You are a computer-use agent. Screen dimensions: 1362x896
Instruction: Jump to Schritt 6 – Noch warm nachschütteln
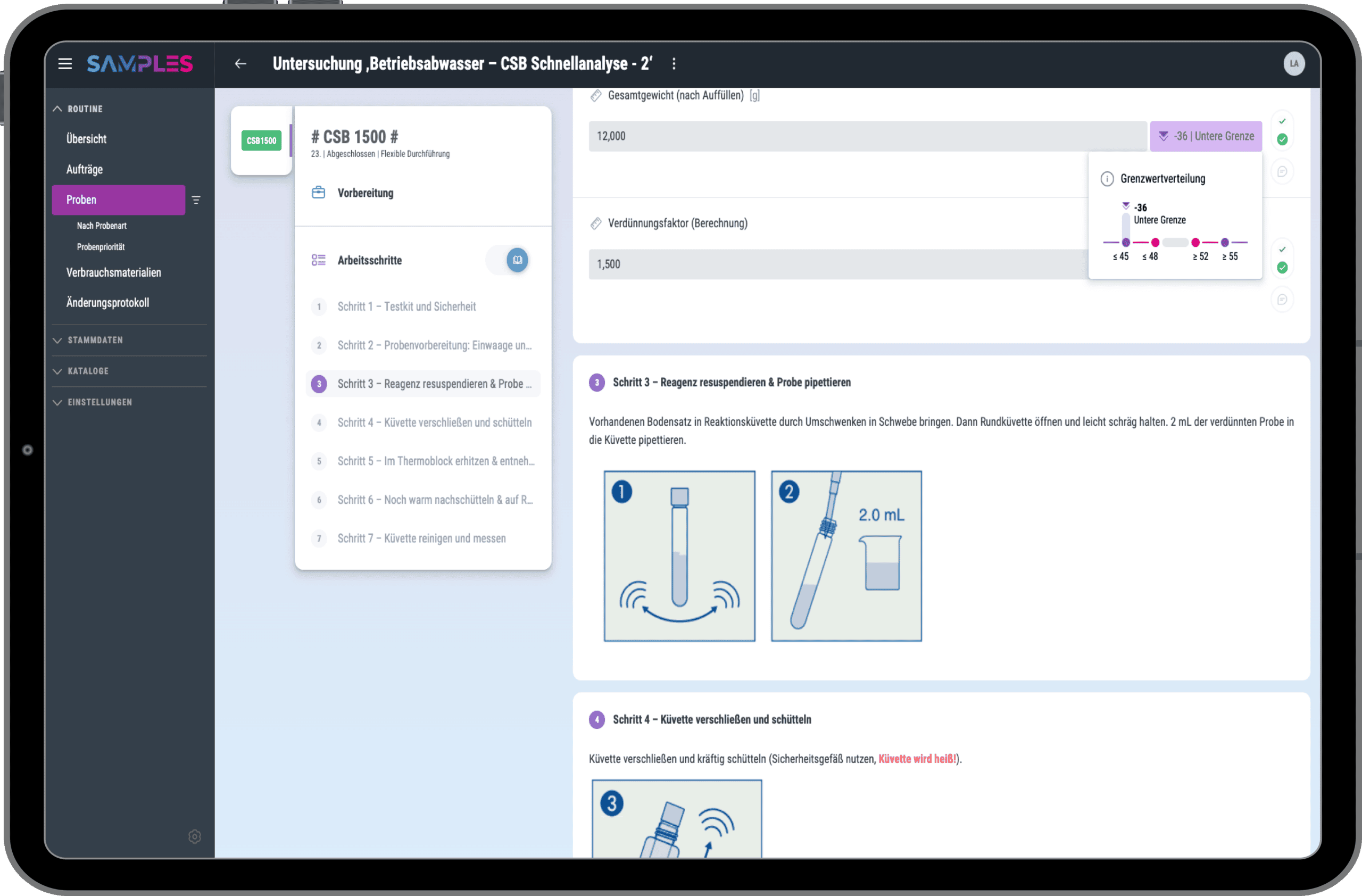click(x=422, y=500)
